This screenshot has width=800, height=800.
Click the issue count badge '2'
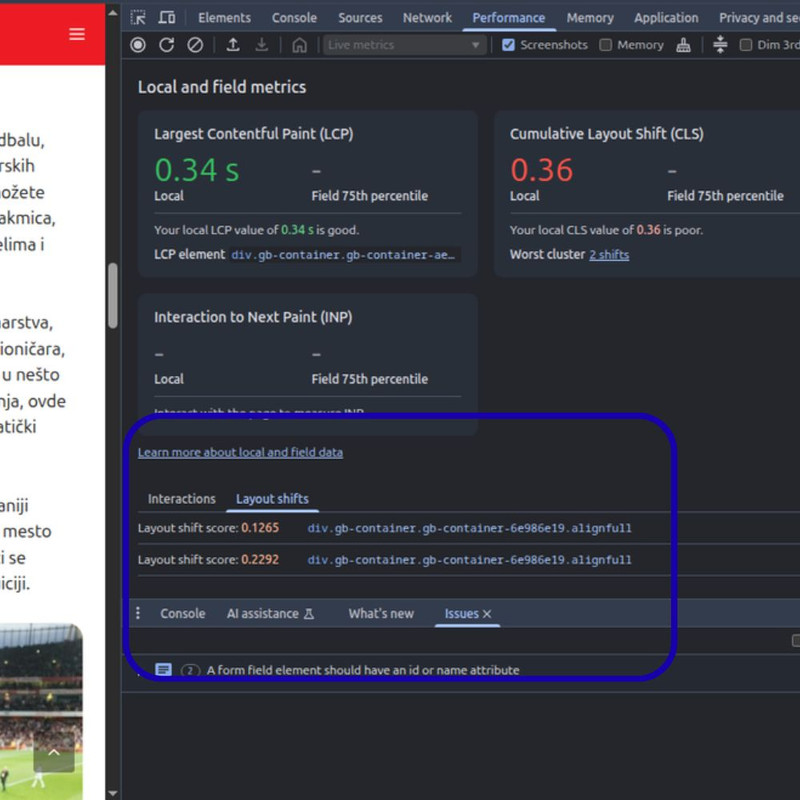[190, 670]
